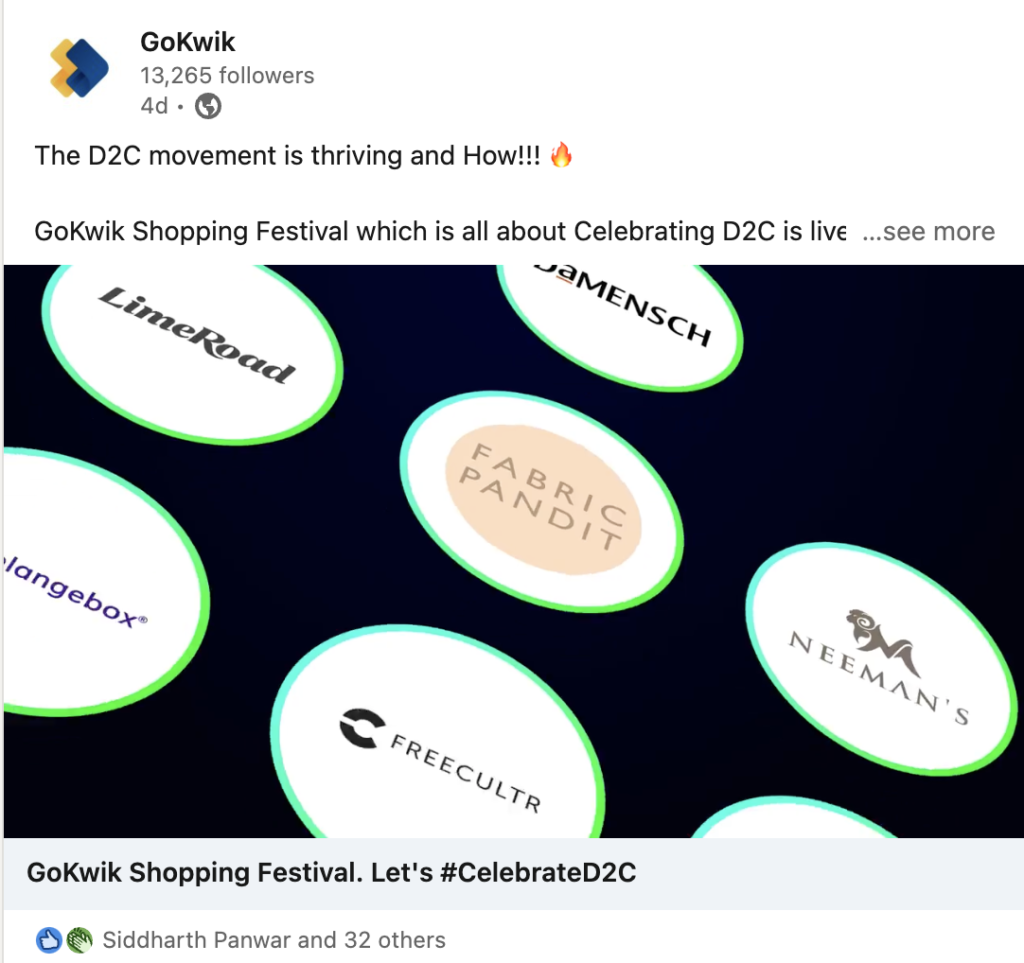Click the "Celebrating D2C is live" text line

click(x=440, y=232)
